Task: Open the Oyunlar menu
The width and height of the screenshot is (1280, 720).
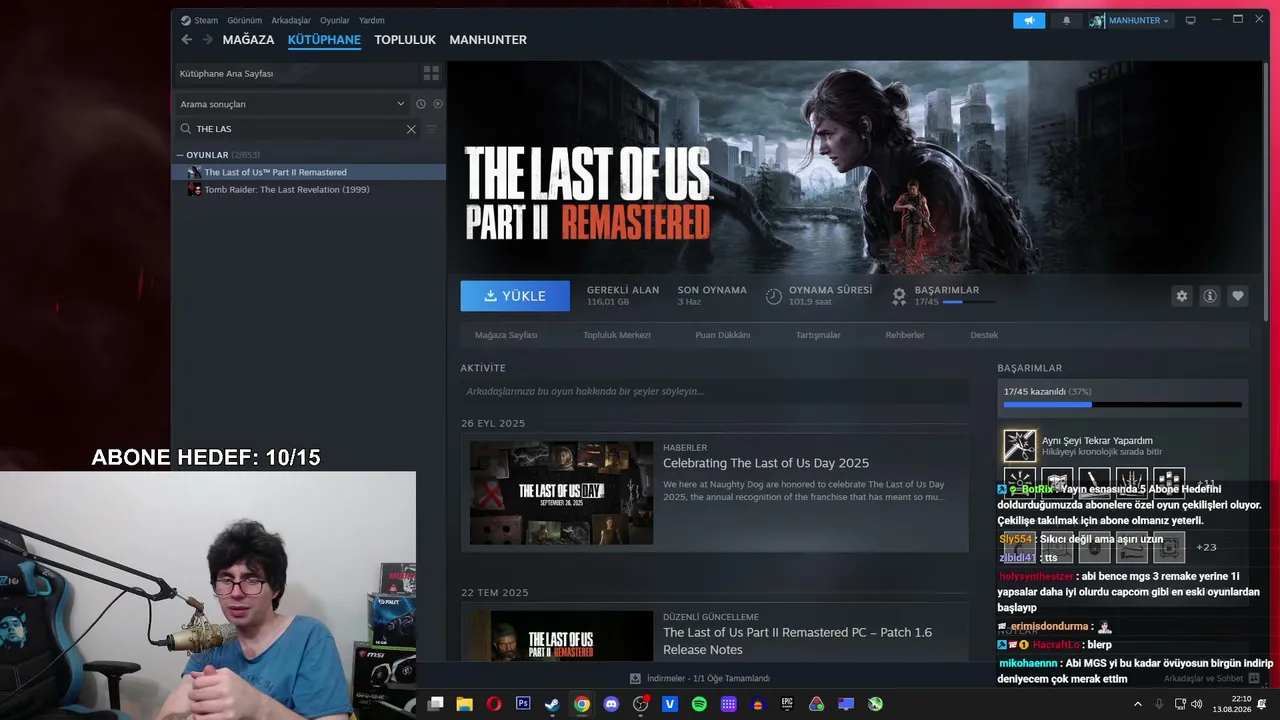Action: click(335, 20)
